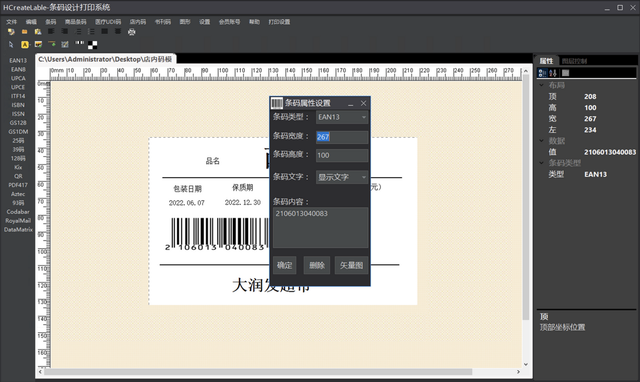The height and width of the screenshot is (382, 640).
Task: Click the scroll-right arrow below the canvas
Action: 518,372
